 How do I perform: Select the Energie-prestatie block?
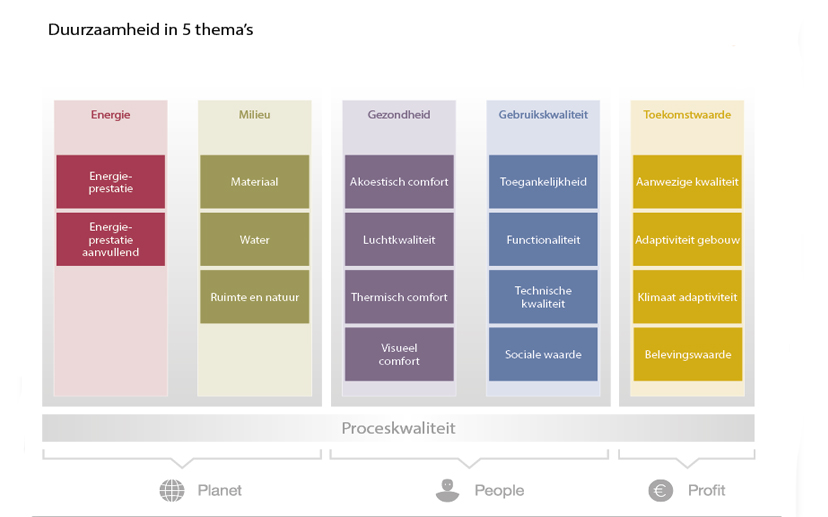[x=110, y=182]
